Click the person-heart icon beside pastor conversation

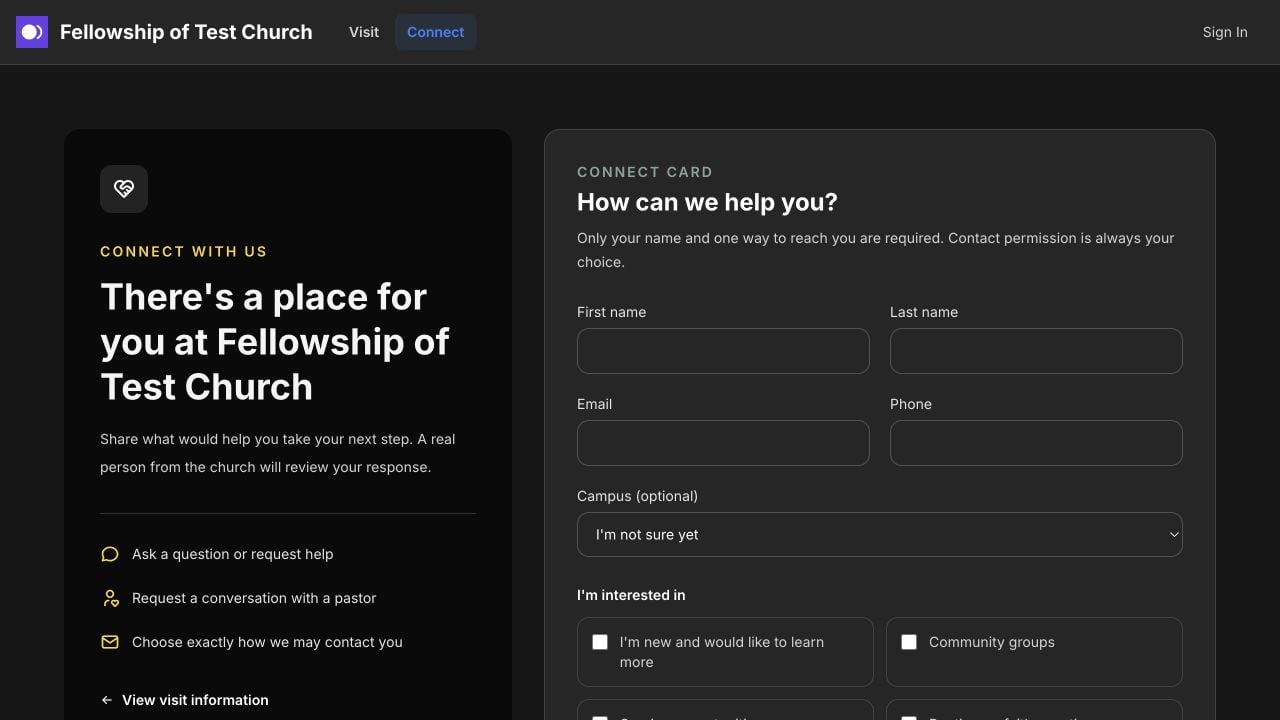click(x=110, y=598)
